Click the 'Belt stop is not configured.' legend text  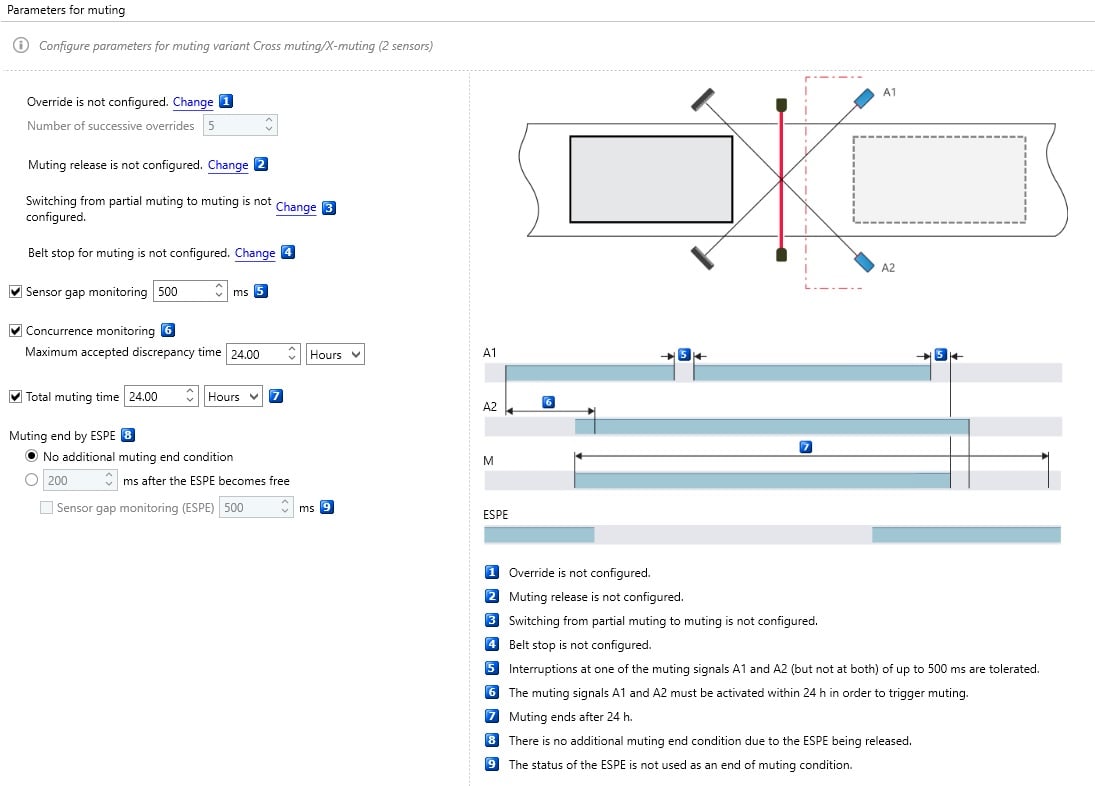pos(580,645)
